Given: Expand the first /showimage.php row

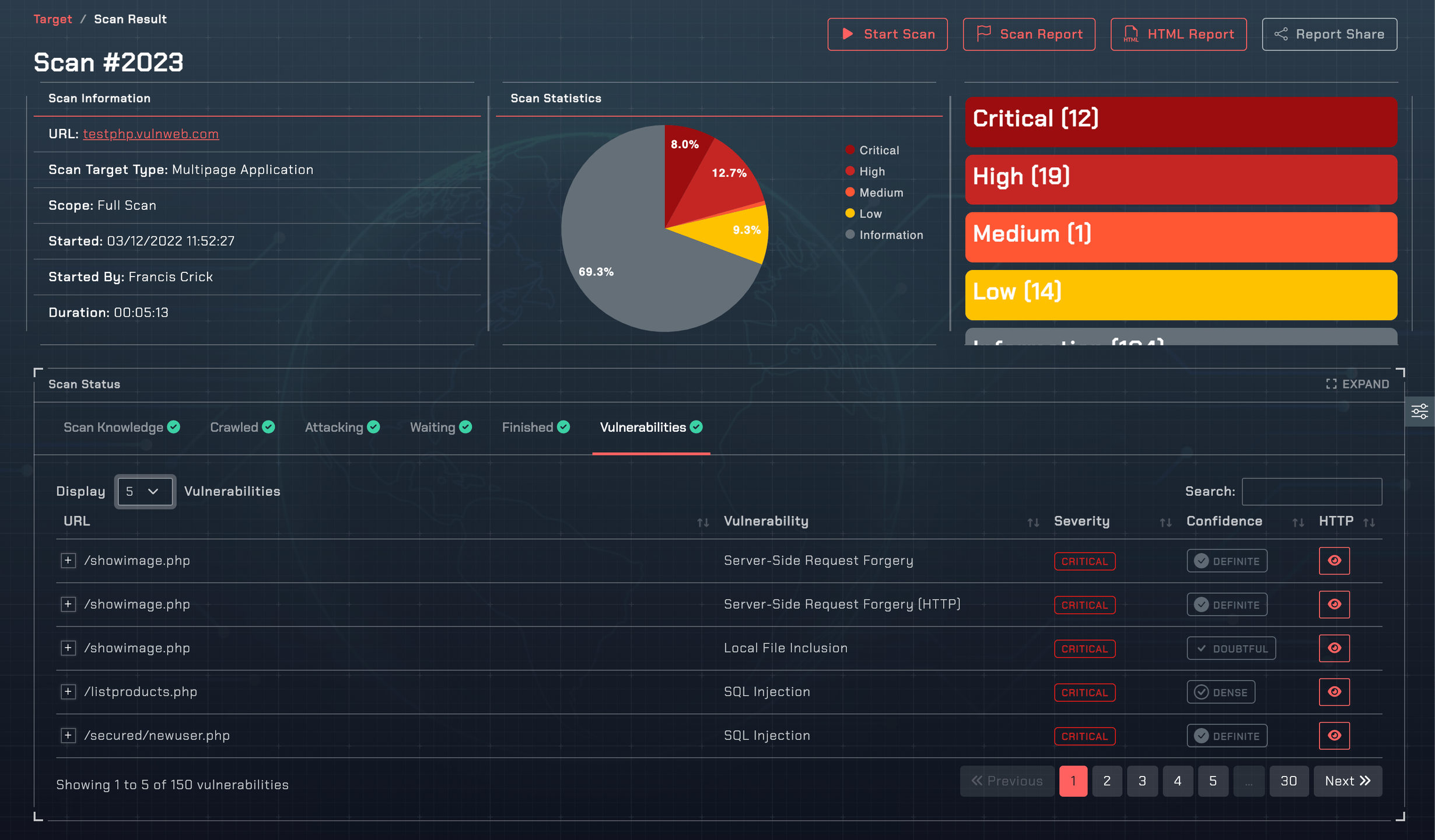Looking at the screenshot, I should click(x=68, y=561).
